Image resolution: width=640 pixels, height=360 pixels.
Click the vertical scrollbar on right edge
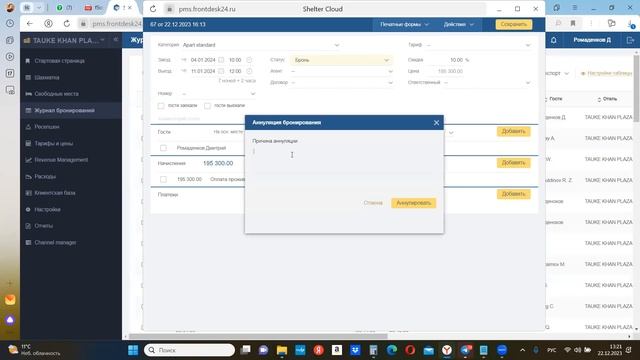(636, 88)
